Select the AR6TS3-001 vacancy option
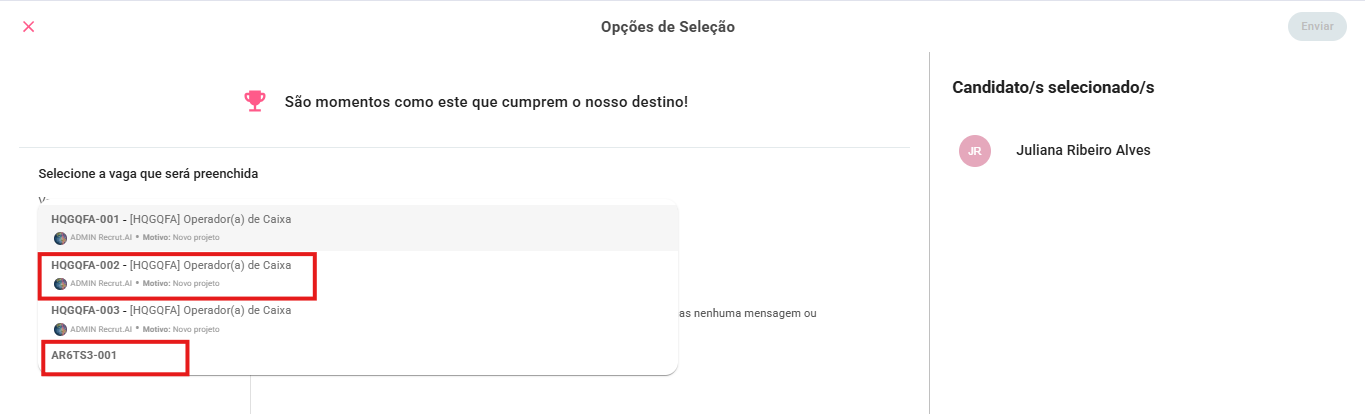The image size is (1365, 414). pyautogui.click(x=85, y=355)
